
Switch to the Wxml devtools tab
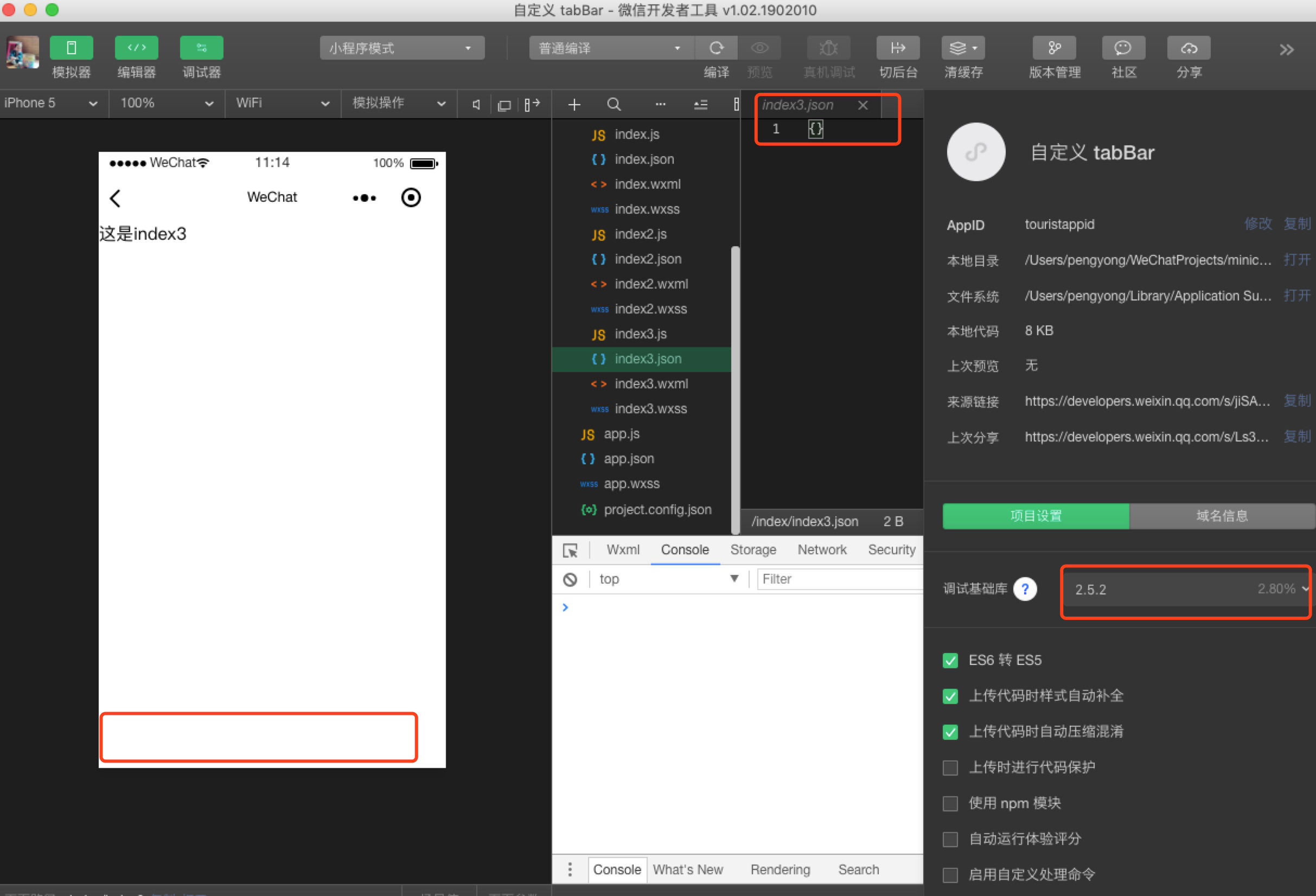pyautogui.click(x=623, y=549)
